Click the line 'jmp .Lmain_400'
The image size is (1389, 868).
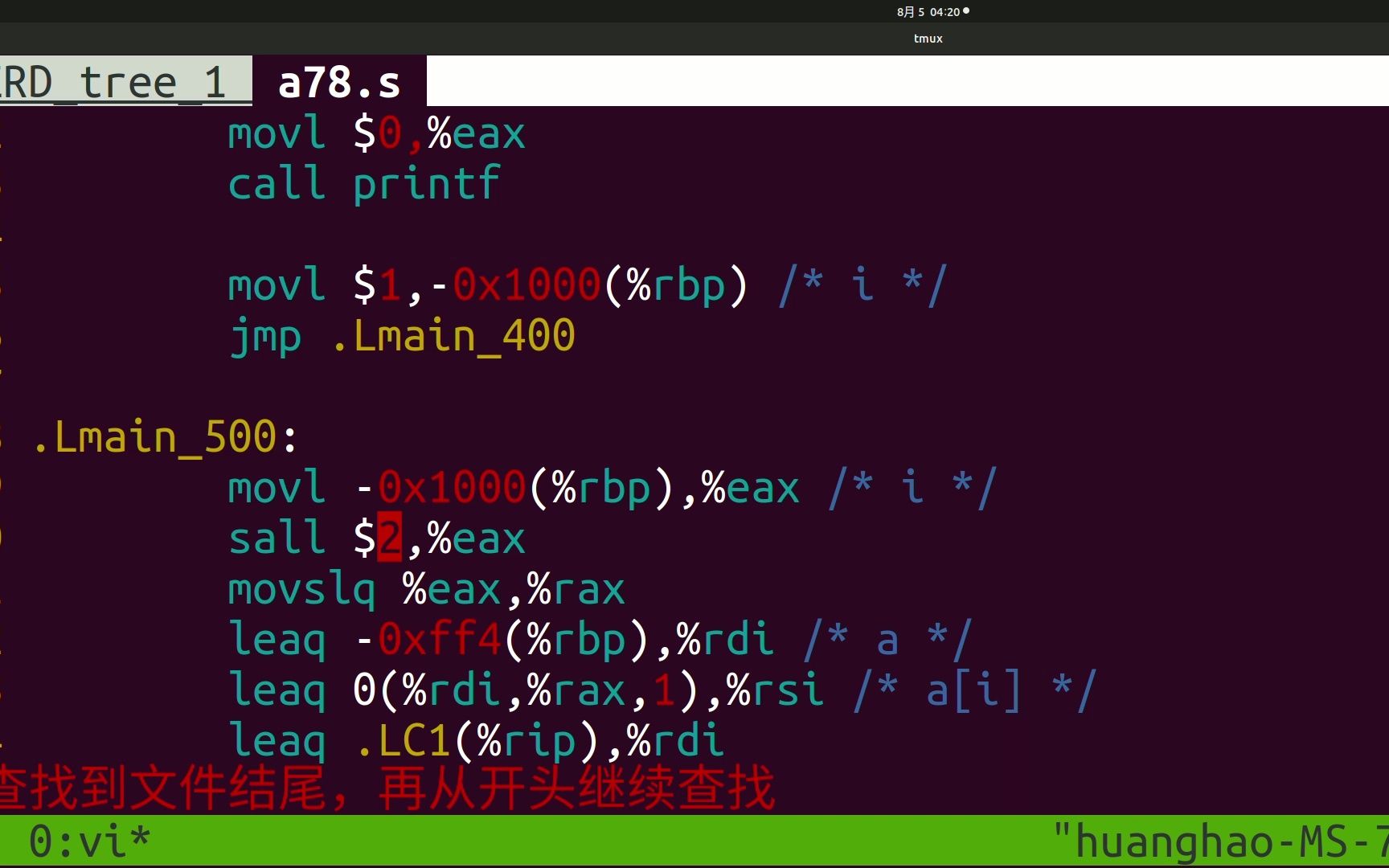tap(402, 336)
